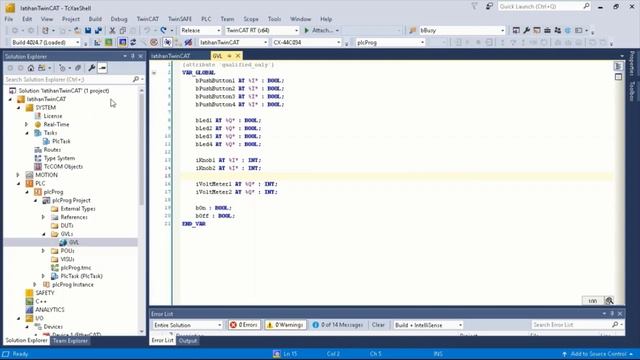Screen dimensions: 640x360
Task: Click the Save All icon
Action: pyautogui.click(x=98, y=31)
